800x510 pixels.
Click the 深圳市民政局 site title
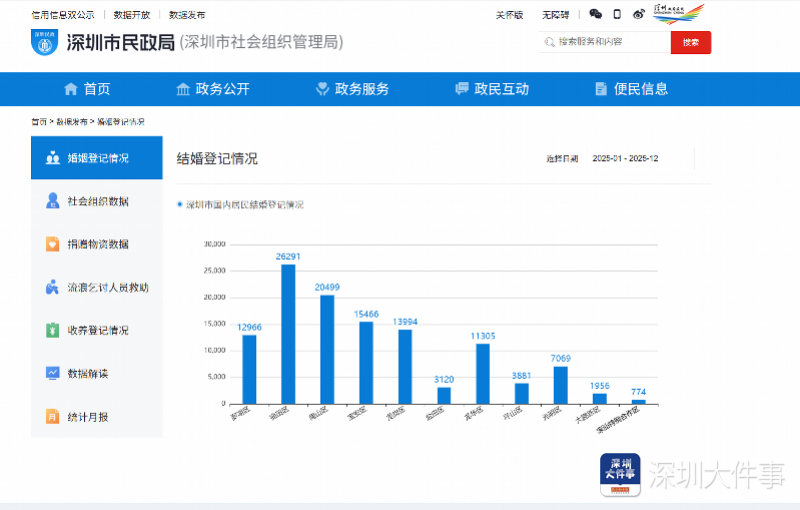121,42
